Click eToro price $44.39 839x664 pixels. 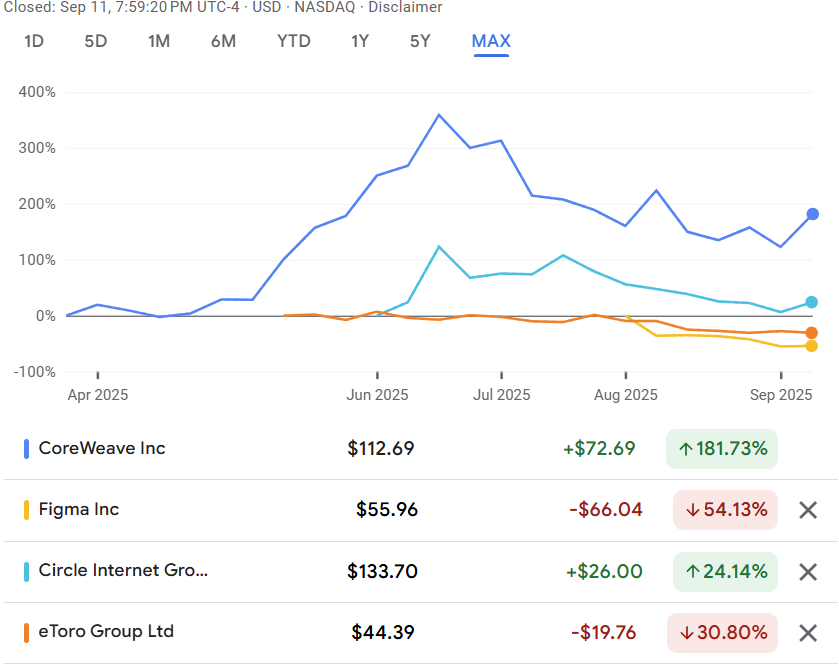coord(383,632)
